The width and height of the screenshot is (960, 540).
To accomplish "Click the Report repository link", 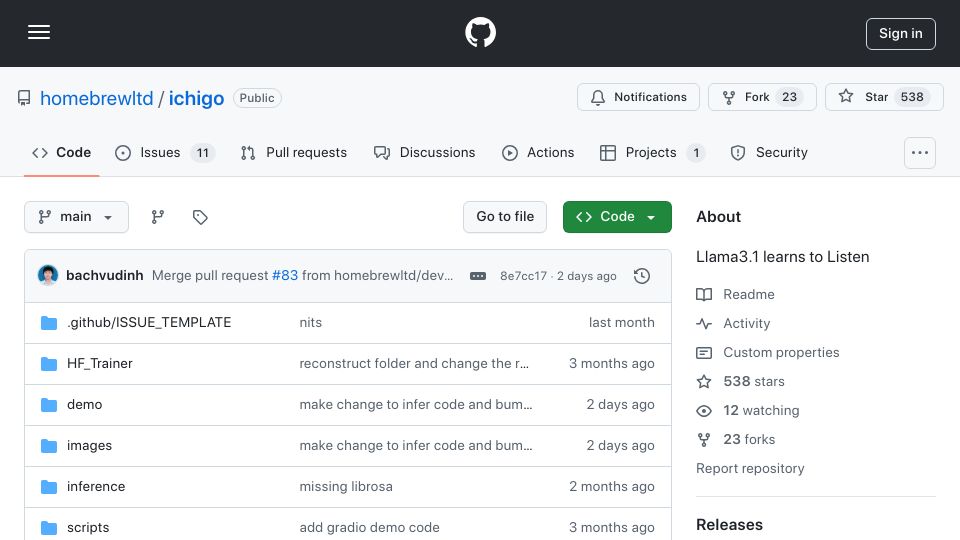I will pyautogui.click(x=750, y=468).
